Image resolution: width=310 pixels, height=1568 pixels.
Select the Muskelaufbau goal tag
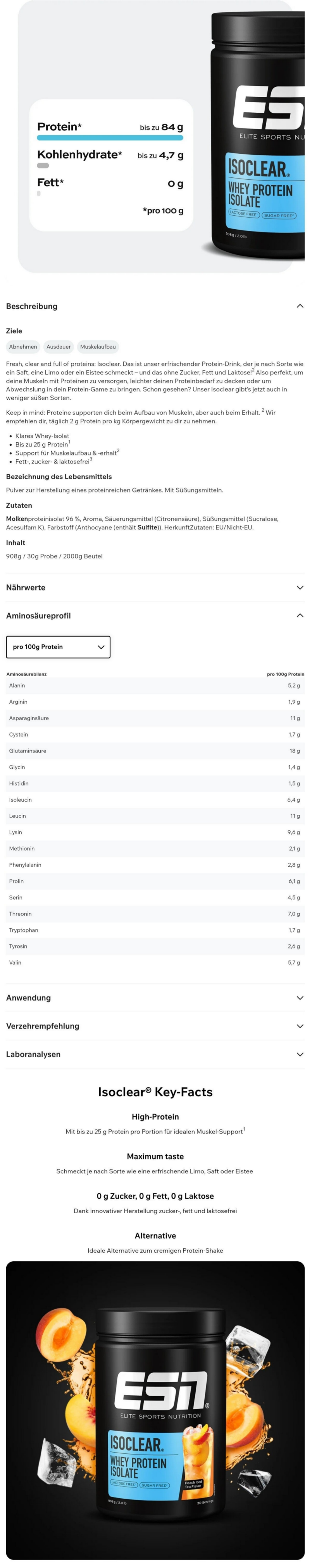[98, 347]
